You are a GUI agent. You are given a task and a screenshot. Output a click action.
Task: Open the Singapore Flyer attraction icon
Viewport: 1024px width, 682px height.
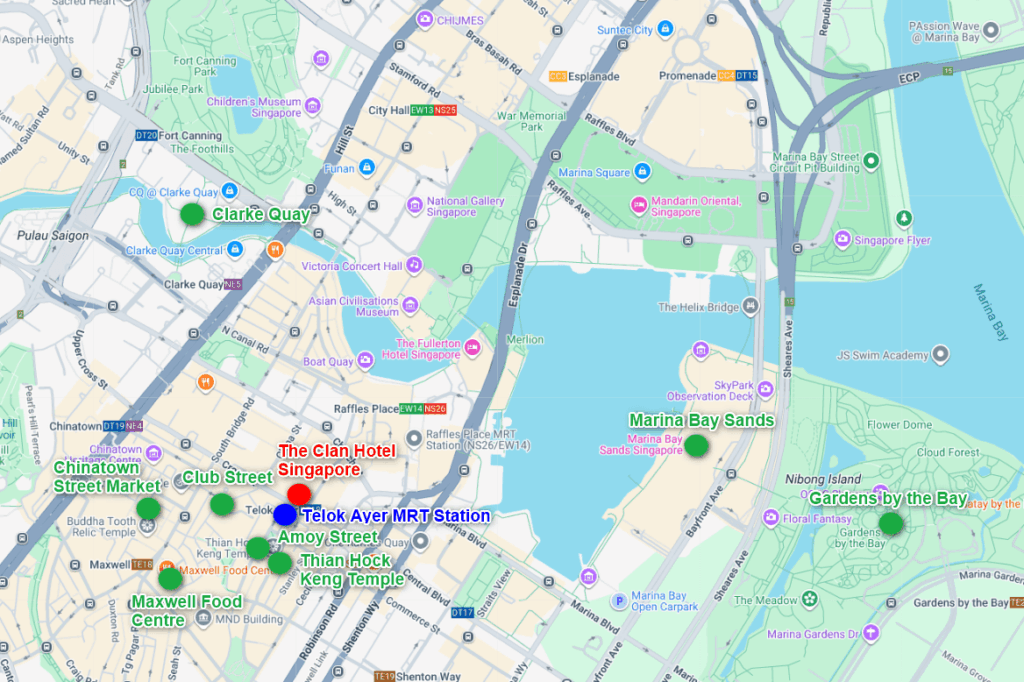pyautogui.click(x=842, y=240)
